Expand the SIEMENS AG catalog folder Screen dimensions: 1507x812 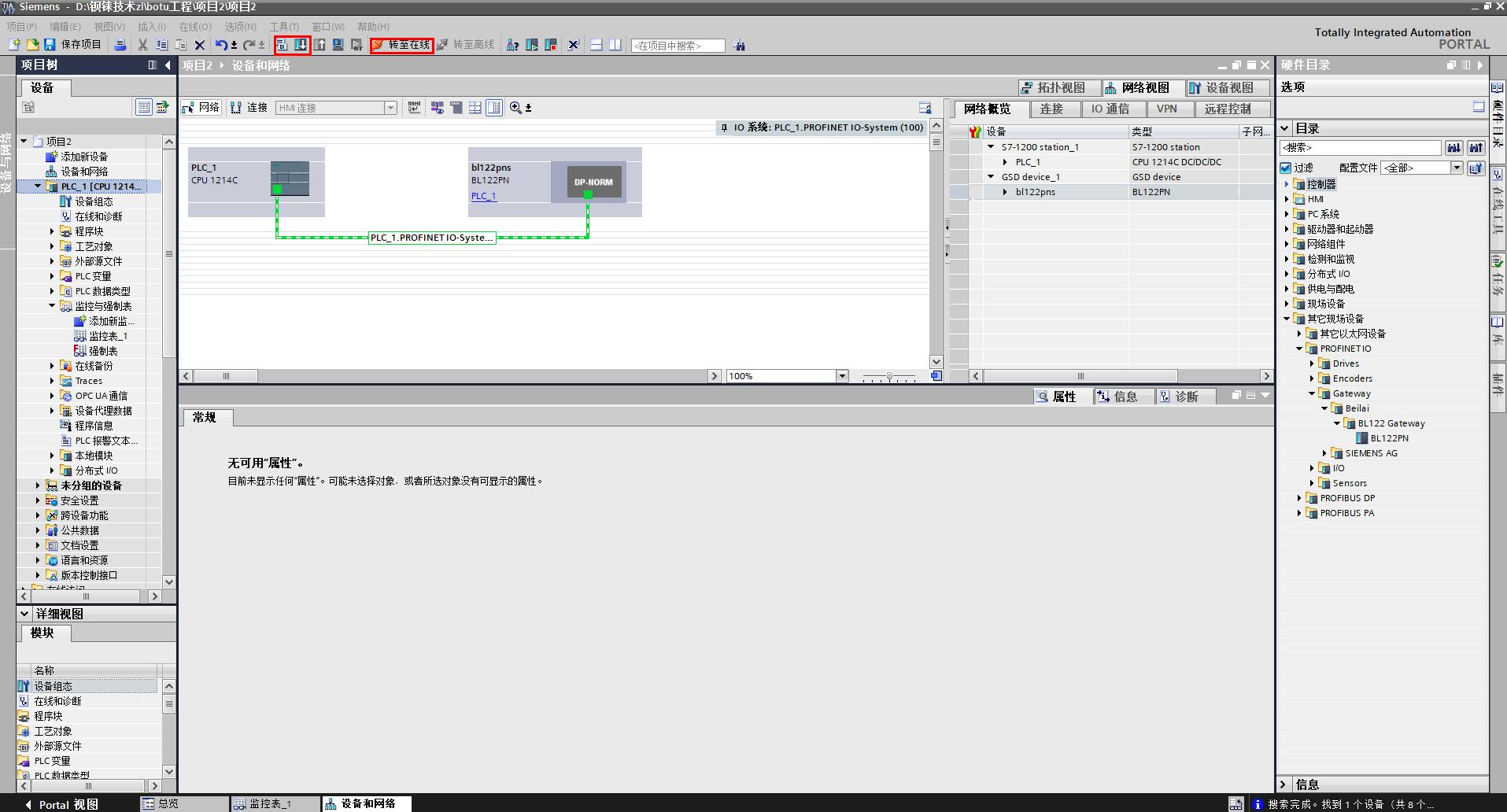[x=1324, y=453]
